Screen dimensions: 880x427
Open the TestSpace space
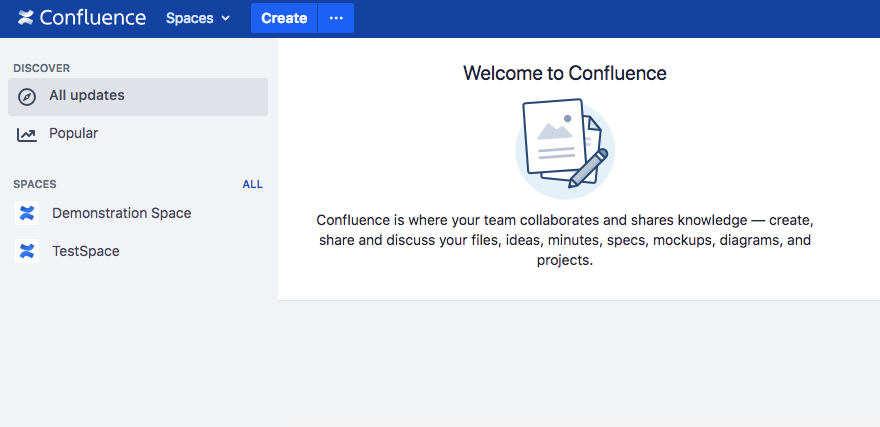86,251
